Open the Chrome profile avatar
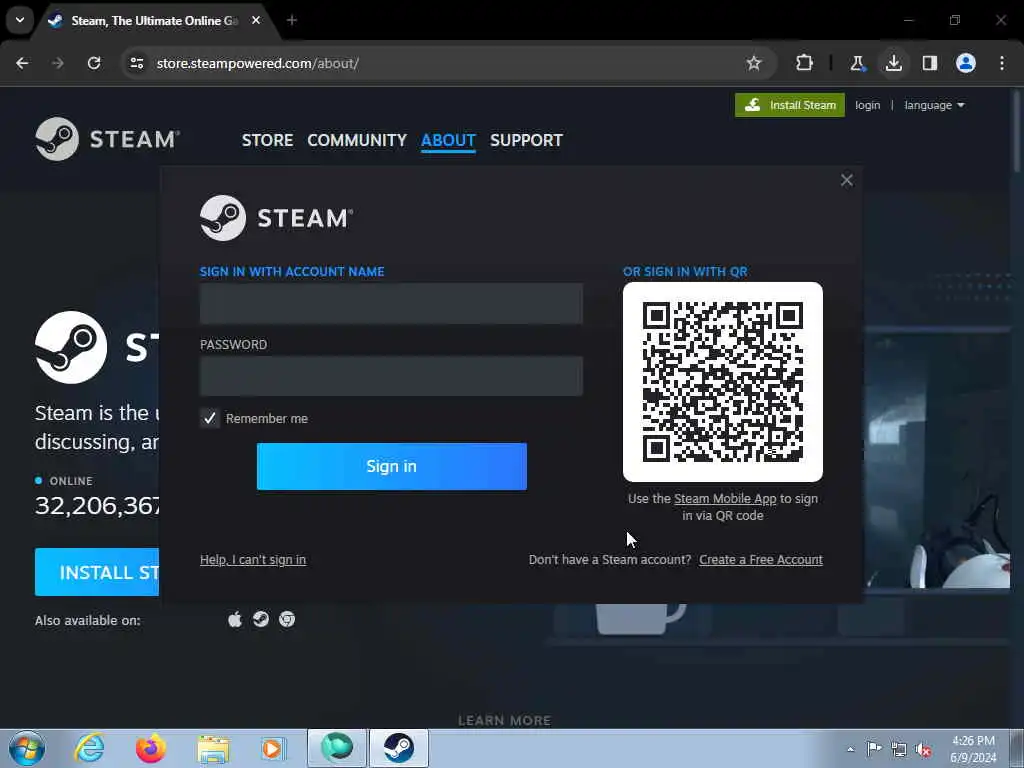 (966, 63)
